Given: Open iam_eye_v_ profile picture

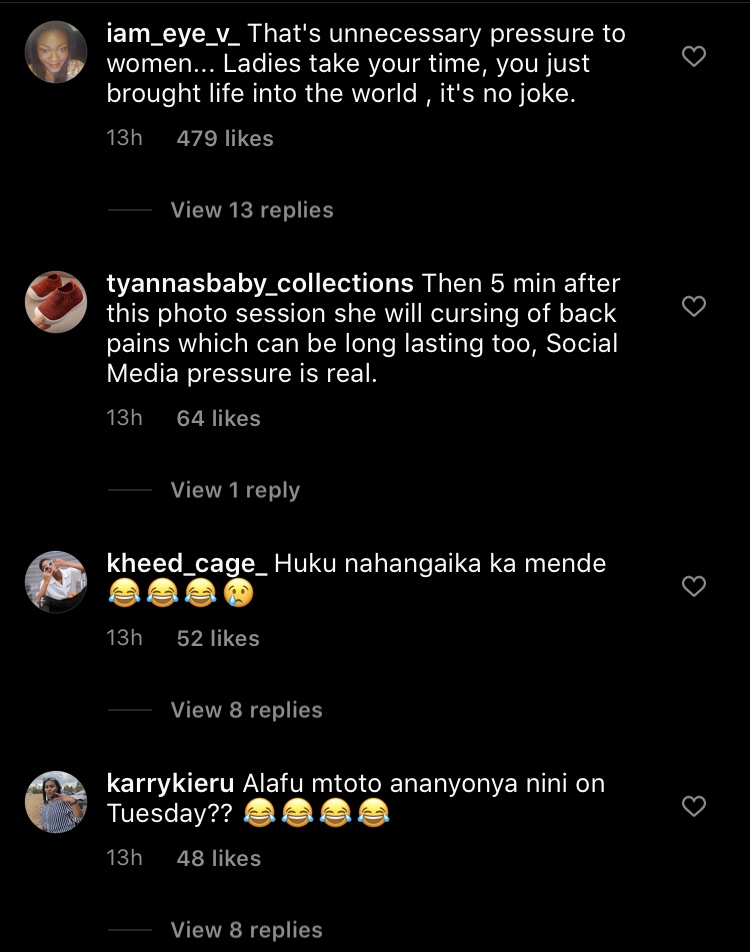Looking at the screenshot, I should [56, 52].
